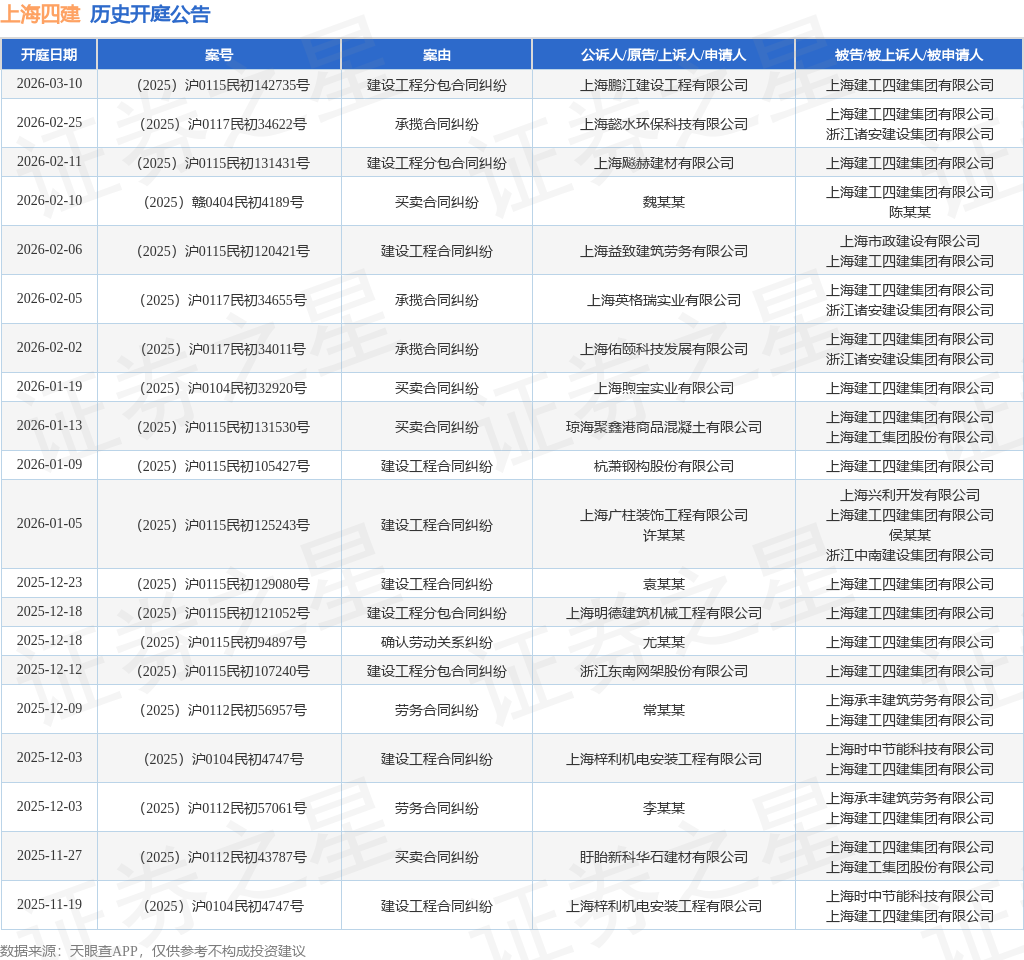The height and width of the screenshot is (960, 1024).
Task: Select the date 2025-11-19
Action: 49,904
